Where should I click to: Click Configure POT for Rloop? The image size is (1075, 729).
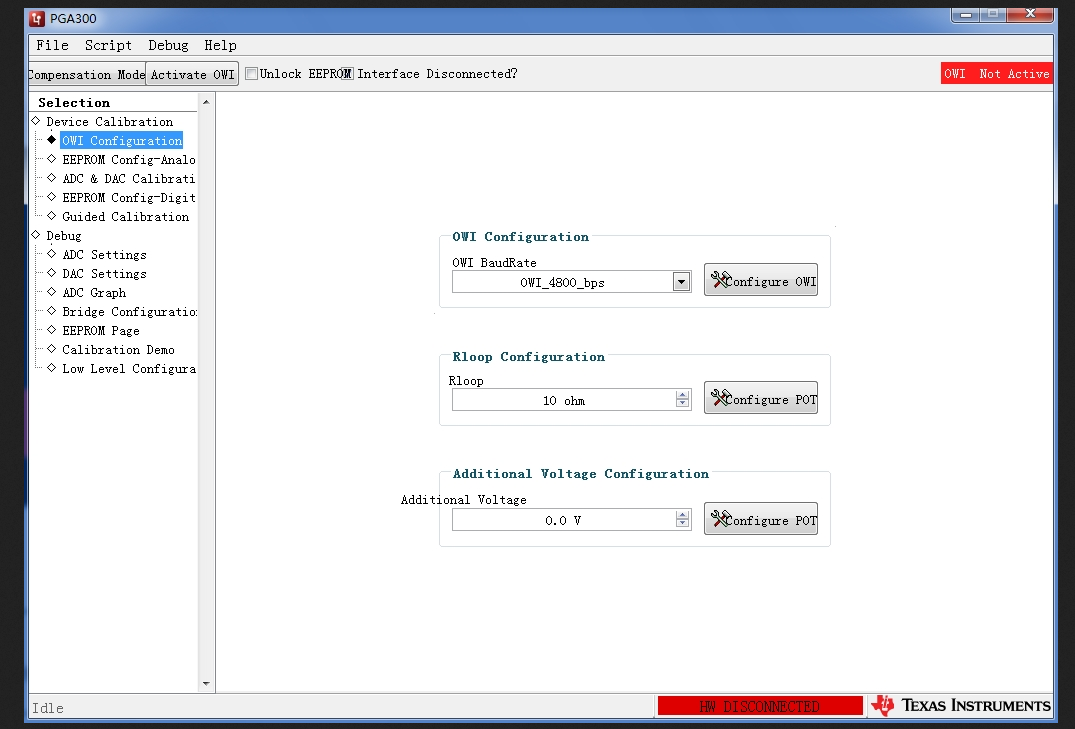pyautogui.click(x=761, y=398)
